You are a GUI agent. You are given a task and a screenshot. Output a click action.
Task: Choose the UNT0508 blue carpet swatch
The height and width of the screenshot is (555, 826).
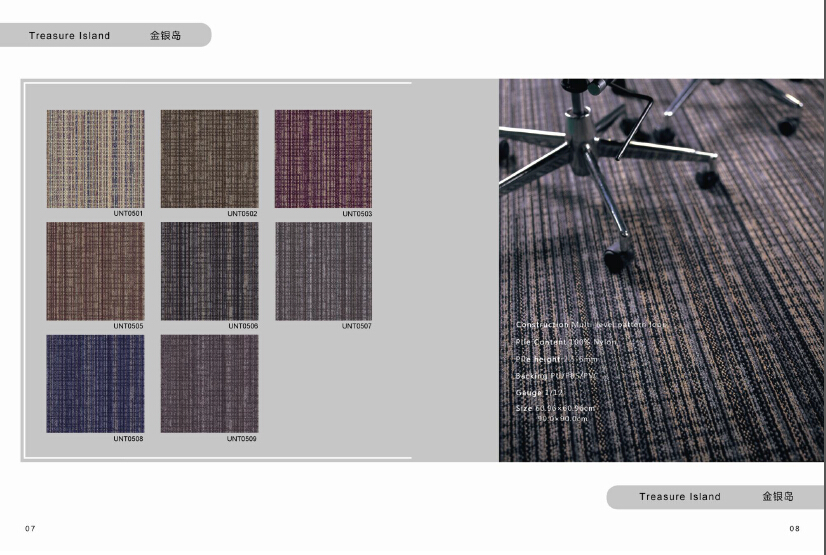point(95,384)
